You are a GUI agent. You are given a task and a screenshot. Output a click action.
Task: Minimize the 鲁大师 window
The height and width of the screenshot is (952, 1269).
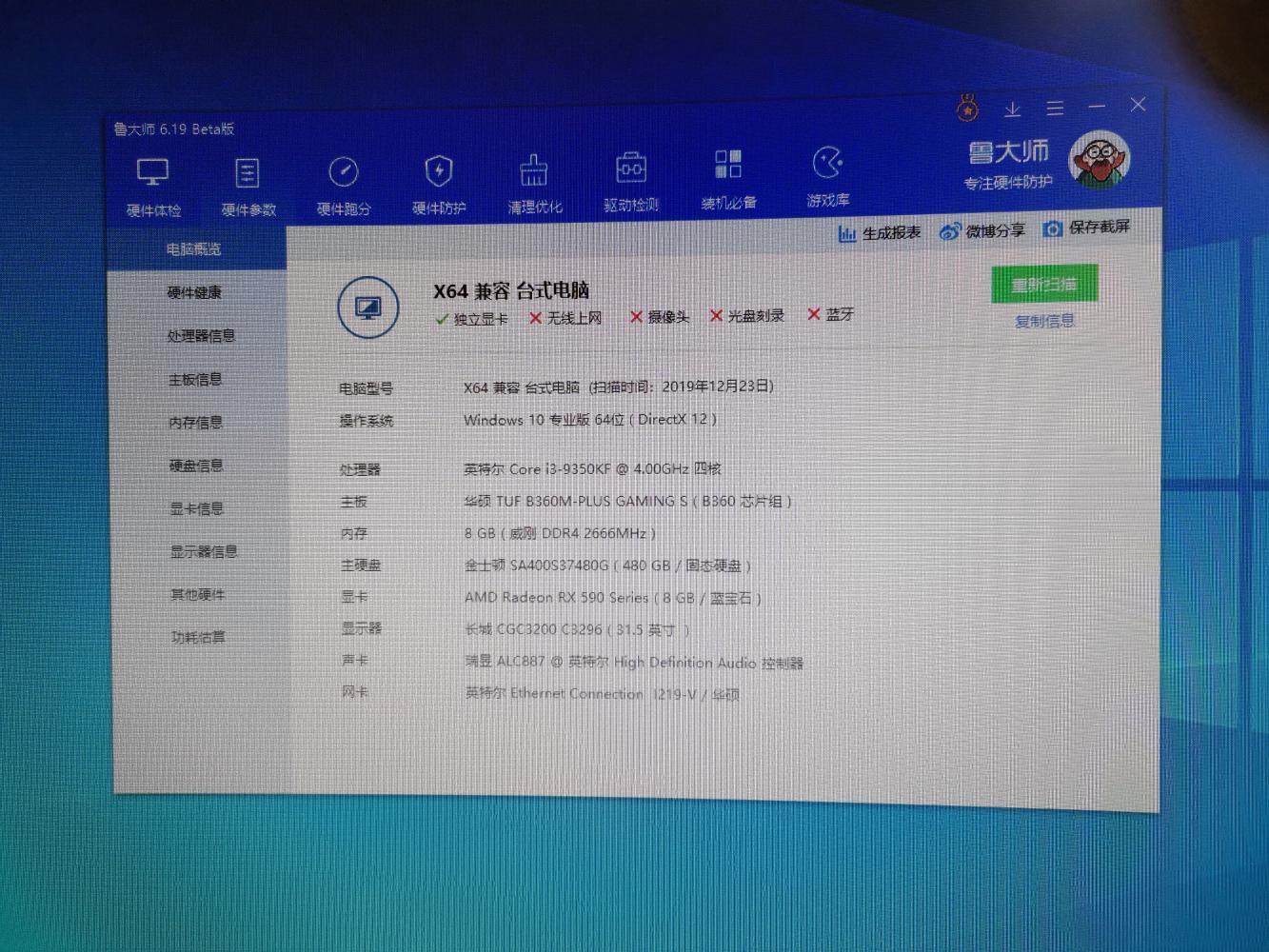click(1097, 106)
